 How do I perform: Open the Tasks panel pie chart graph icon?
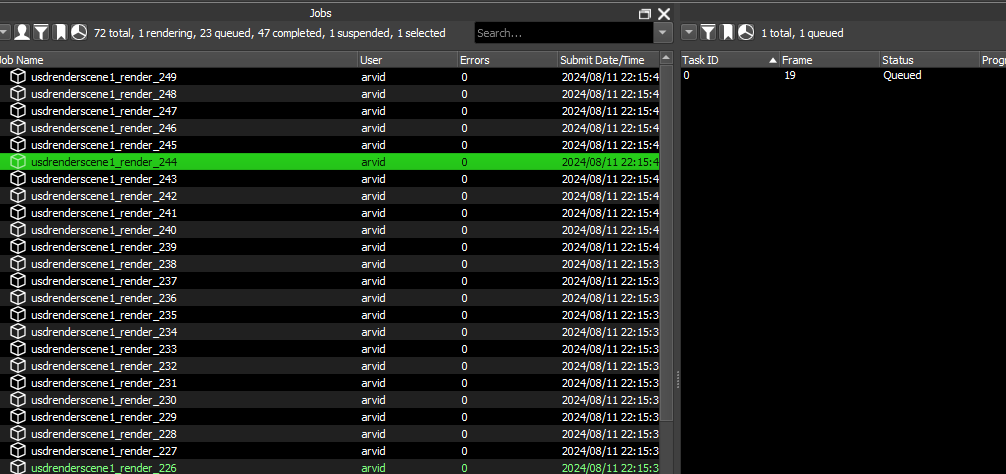point(746,33)
